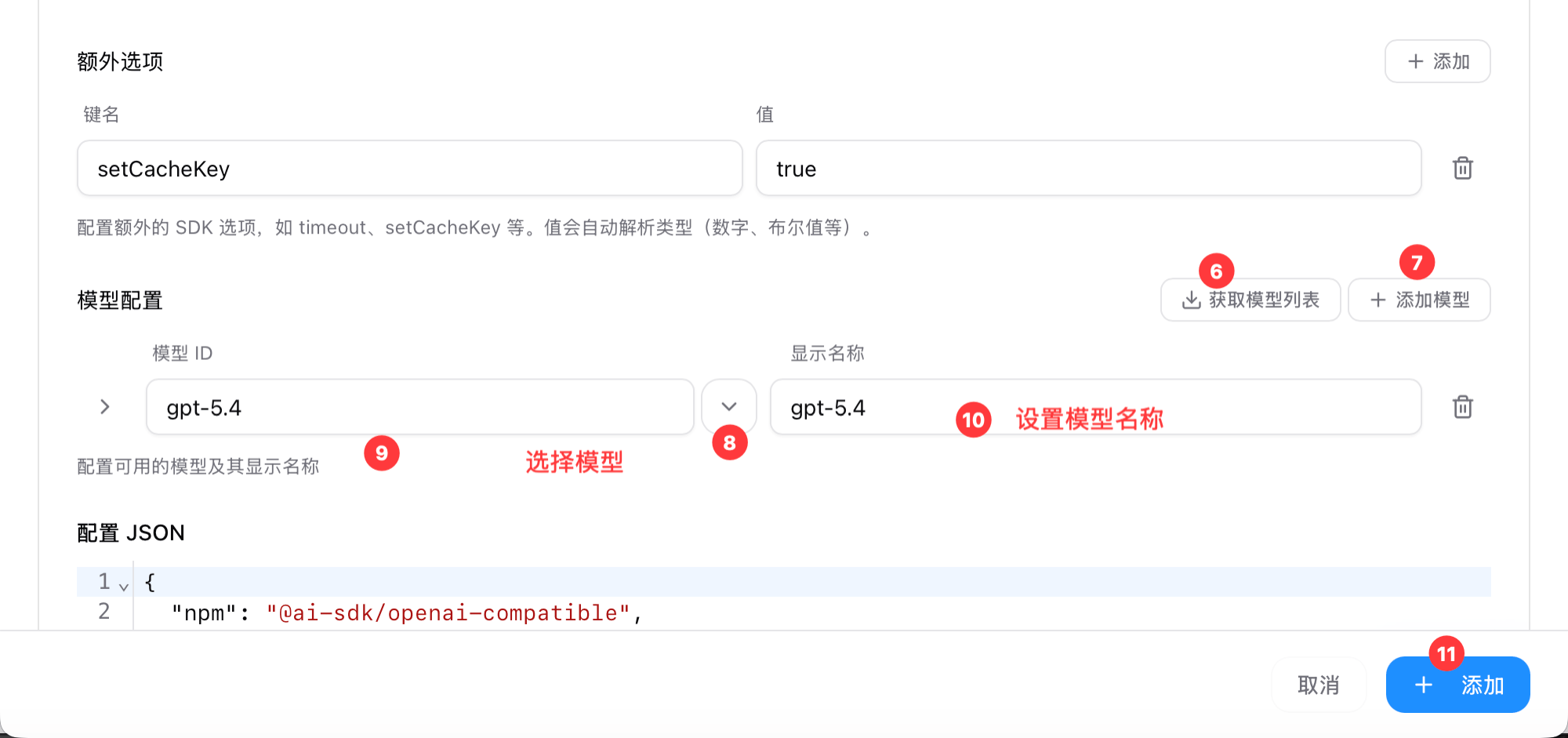Edit the setCacheKey key name field
The image size is (1568, 738).
[409, 168]
